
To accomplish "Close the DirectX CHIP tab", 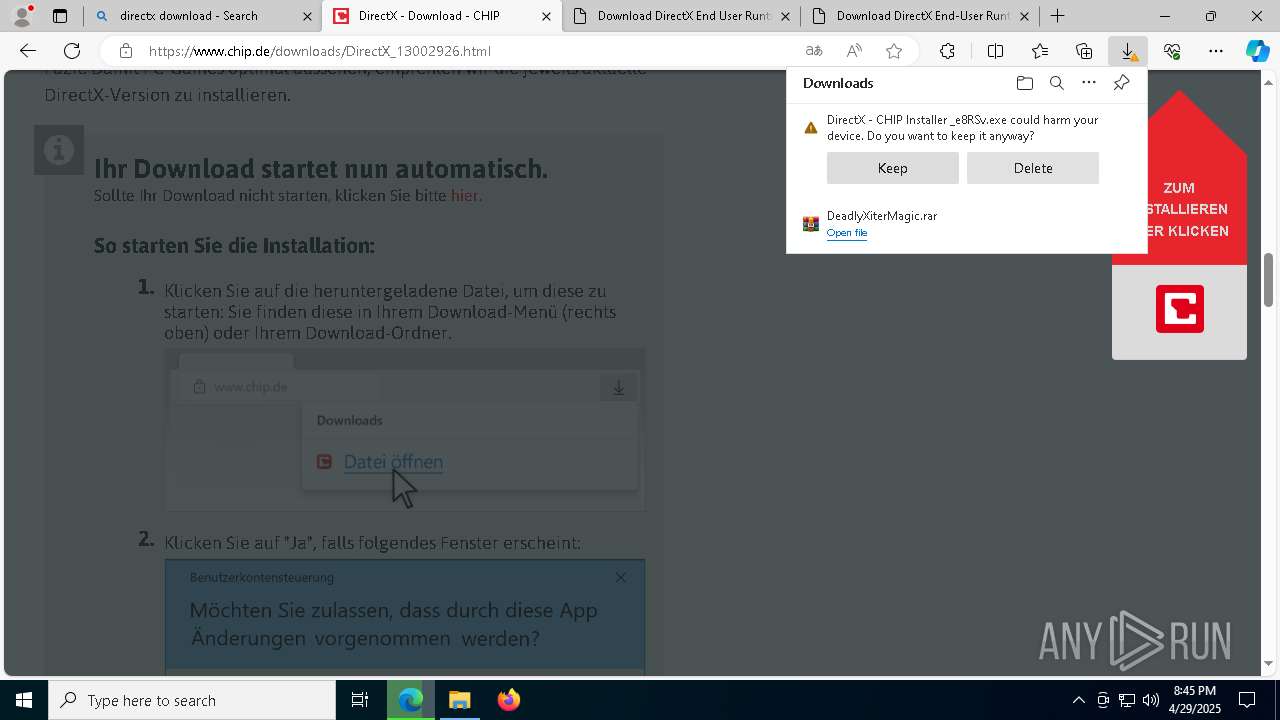I will pyautogui.click(x=546, y=16).
